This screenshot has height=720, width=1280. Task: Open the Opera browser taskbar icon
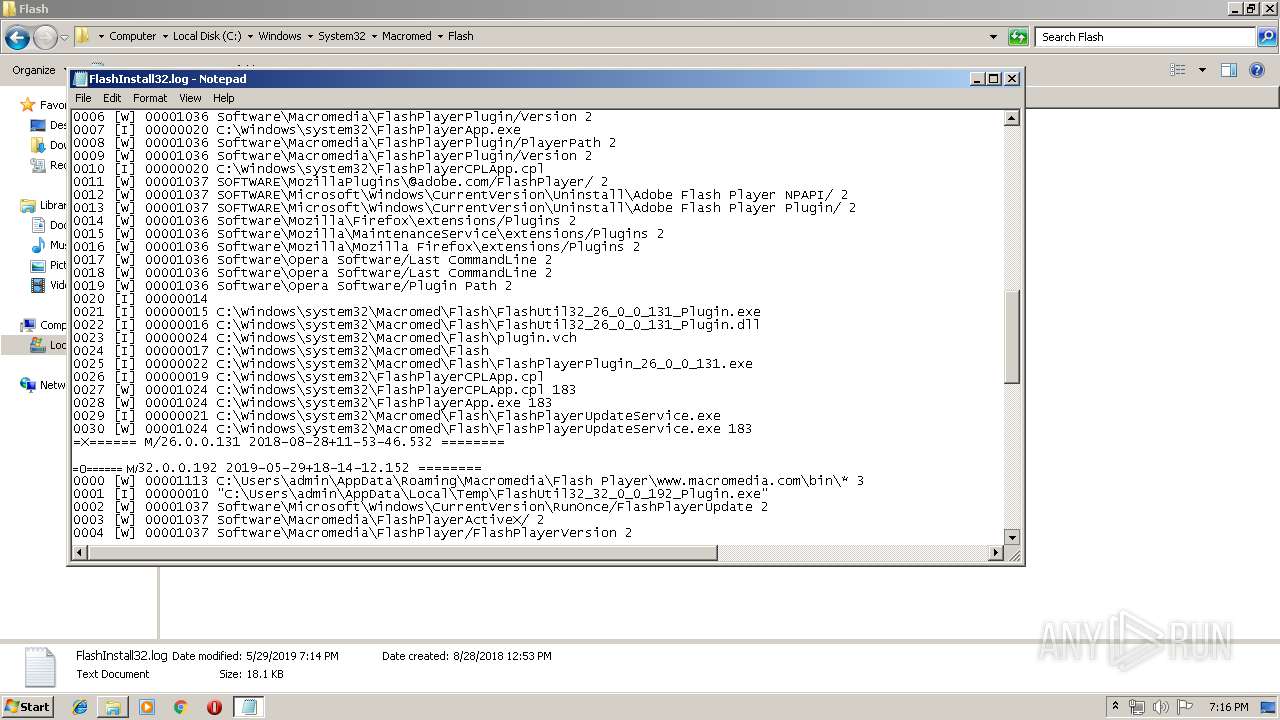click(x=214, y=707)
